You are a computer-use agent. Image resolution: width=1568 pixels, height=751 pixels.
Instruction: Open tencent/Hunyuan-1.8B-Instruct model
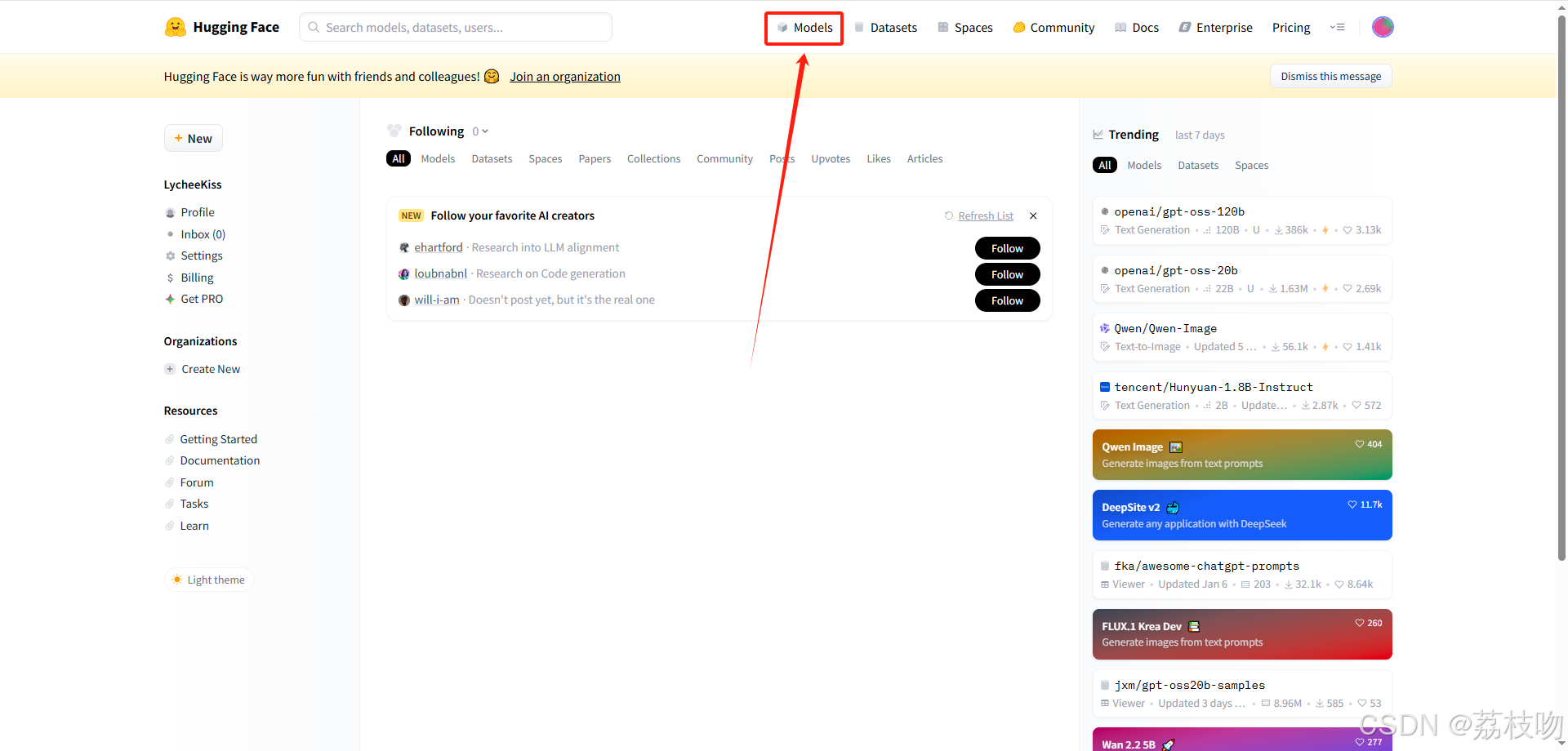click(x=1241, y=396)
